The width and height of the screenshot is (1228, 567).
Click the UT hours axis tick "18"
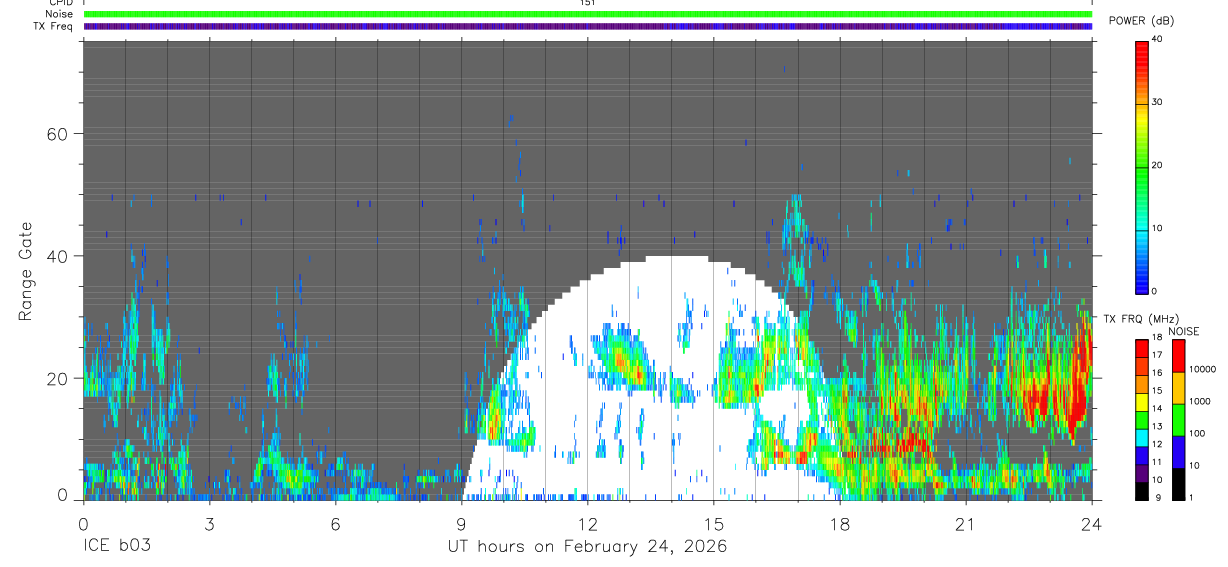(839, 524)
